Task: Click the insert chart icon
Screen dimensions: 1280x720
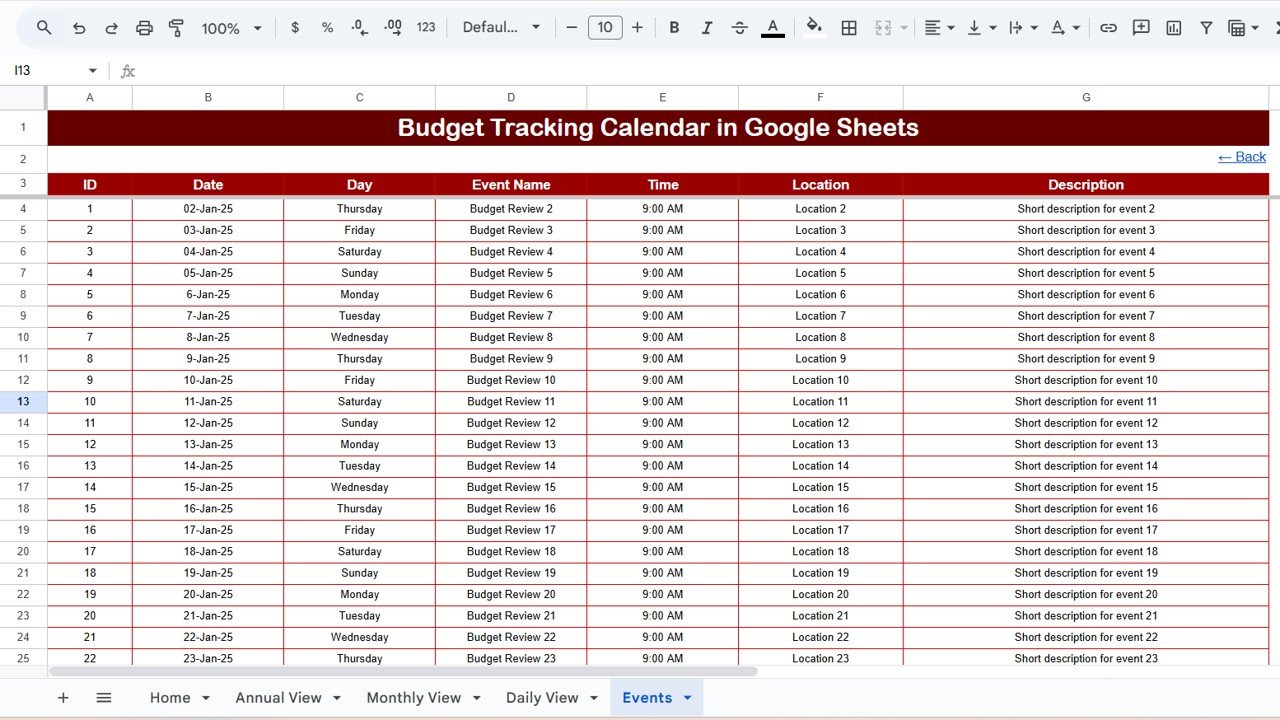Action: [1174, 28]
